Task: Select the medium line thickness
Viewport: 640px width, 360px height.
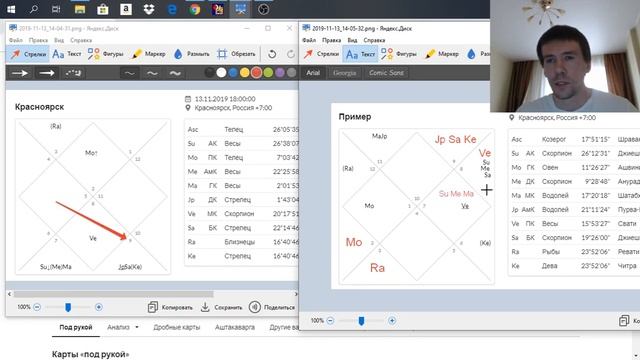Action: [x=152, y=73]
